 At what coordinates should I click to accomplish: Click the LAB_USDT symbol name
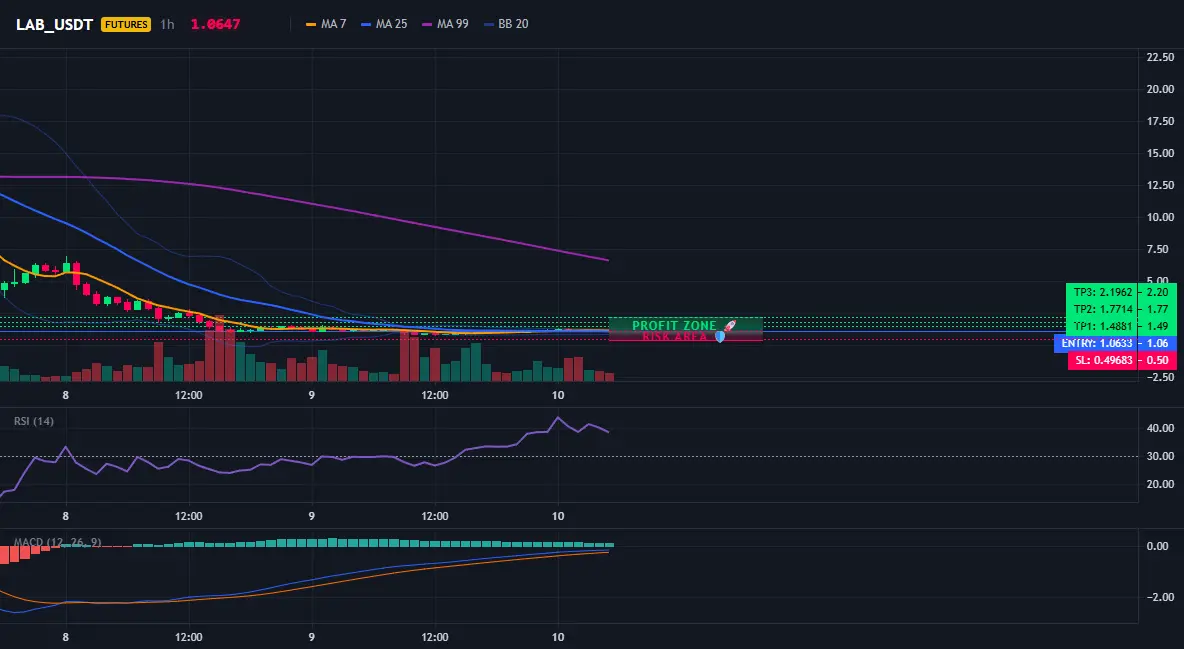coord(54,24)
